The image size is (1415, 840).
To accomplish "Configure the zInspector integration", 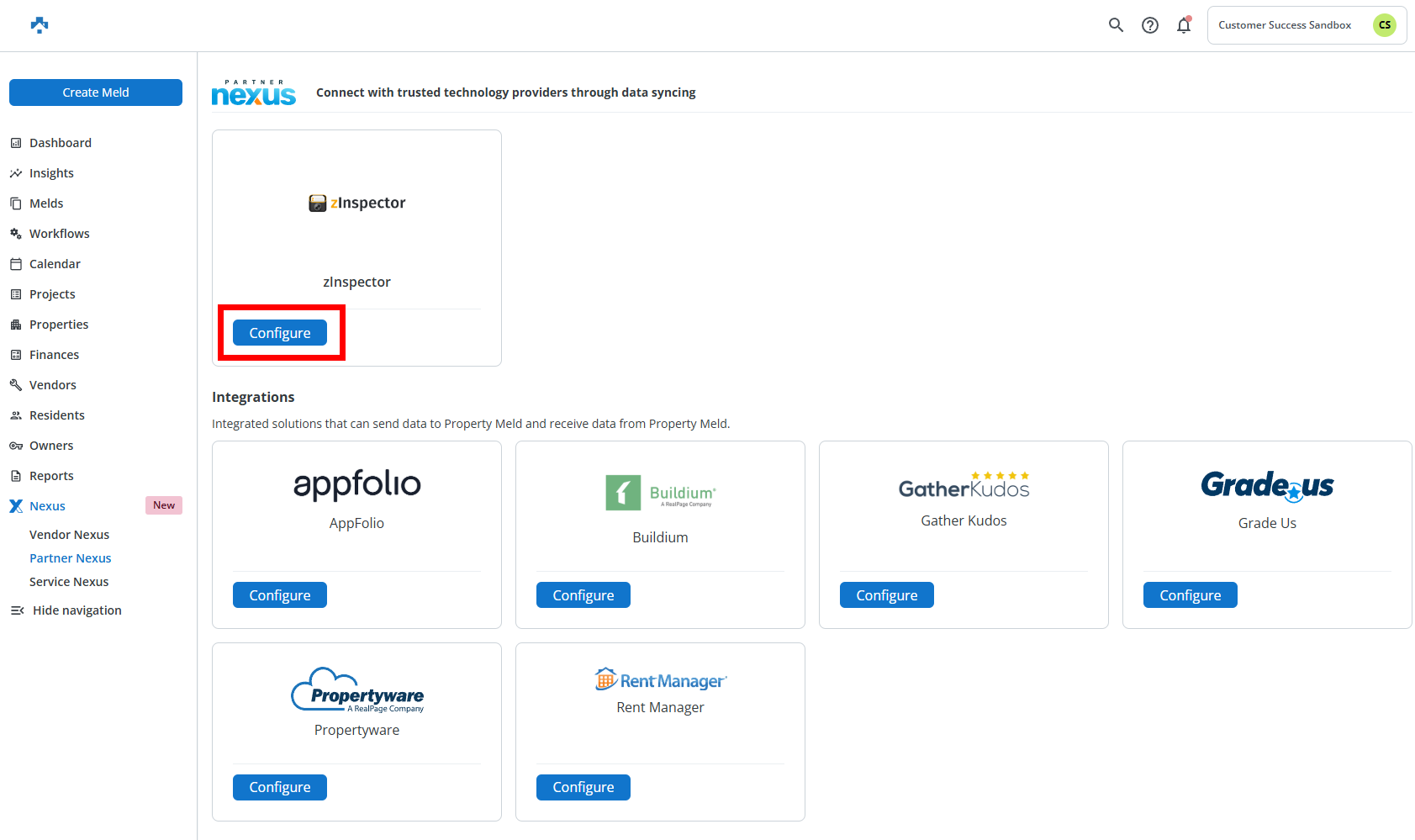I will tap(280, 333).
